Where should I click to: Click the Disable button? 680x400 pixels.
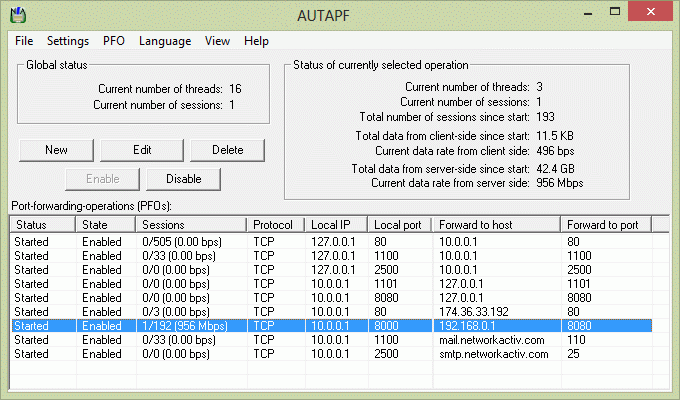click(x=183, y=179)
